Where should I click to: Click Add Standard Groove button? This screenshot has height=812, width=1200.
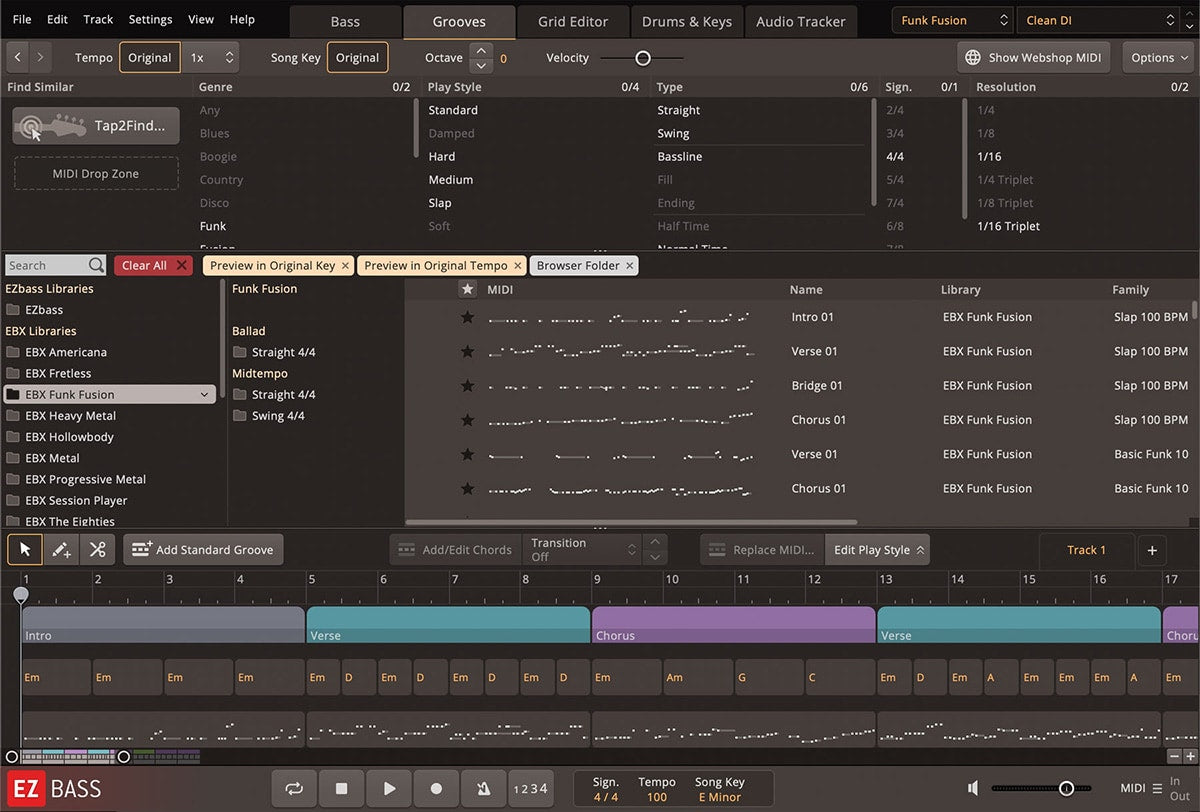click(204, 549)
